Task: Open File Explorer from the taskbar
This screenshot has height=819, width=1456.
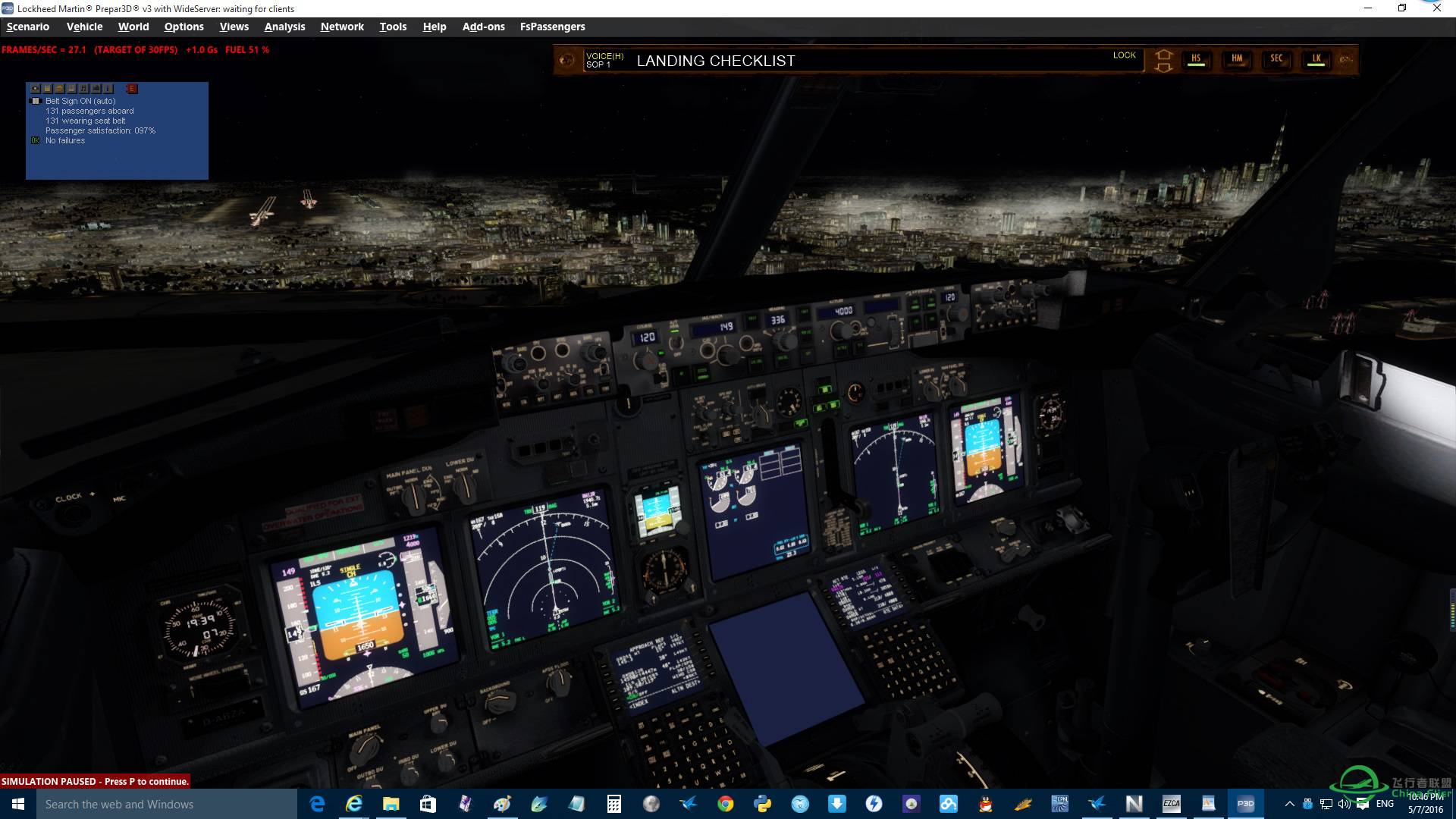Action: coord(391,804)
